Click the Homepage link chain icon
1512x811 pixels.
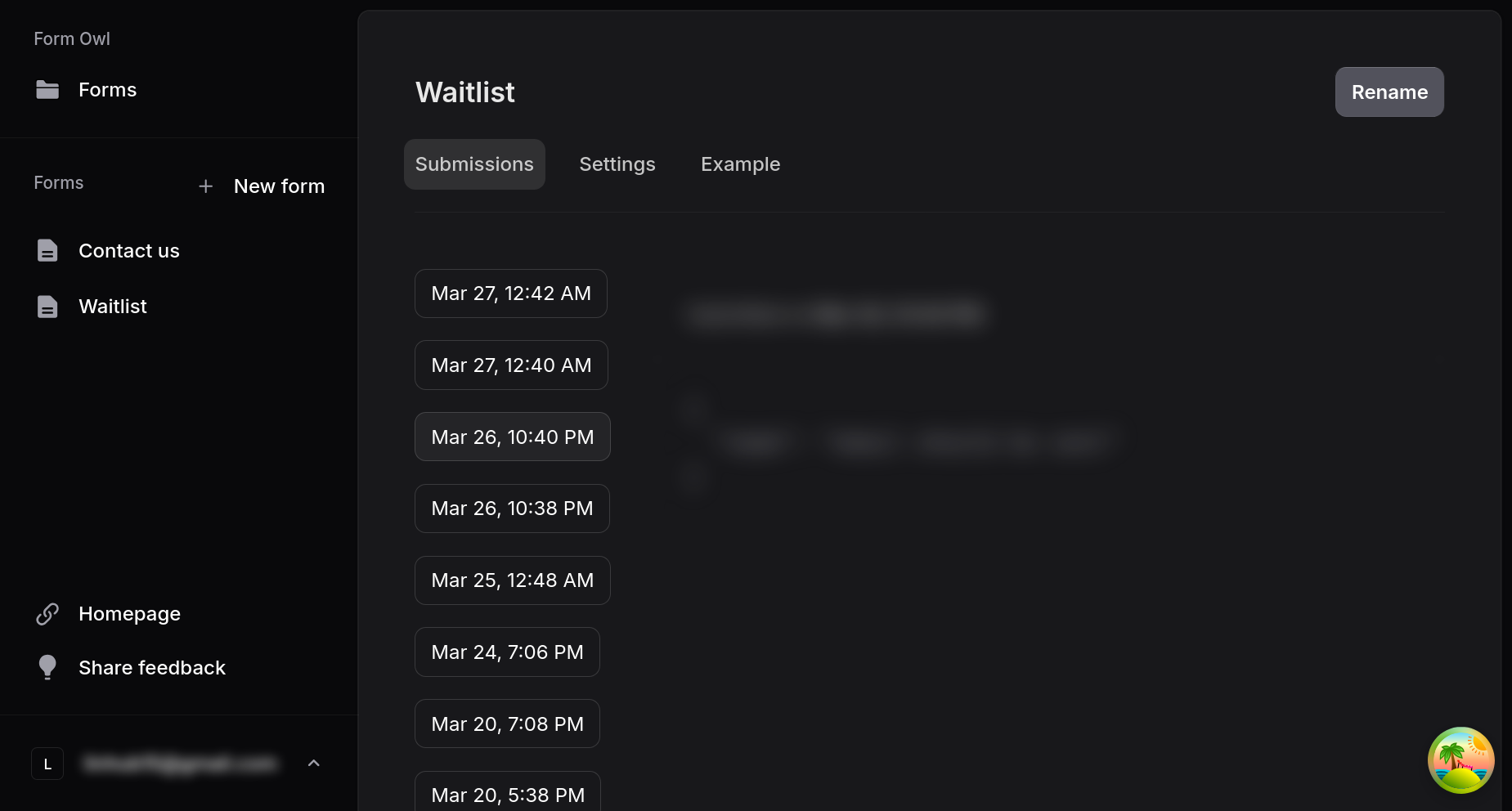point(47,614)
